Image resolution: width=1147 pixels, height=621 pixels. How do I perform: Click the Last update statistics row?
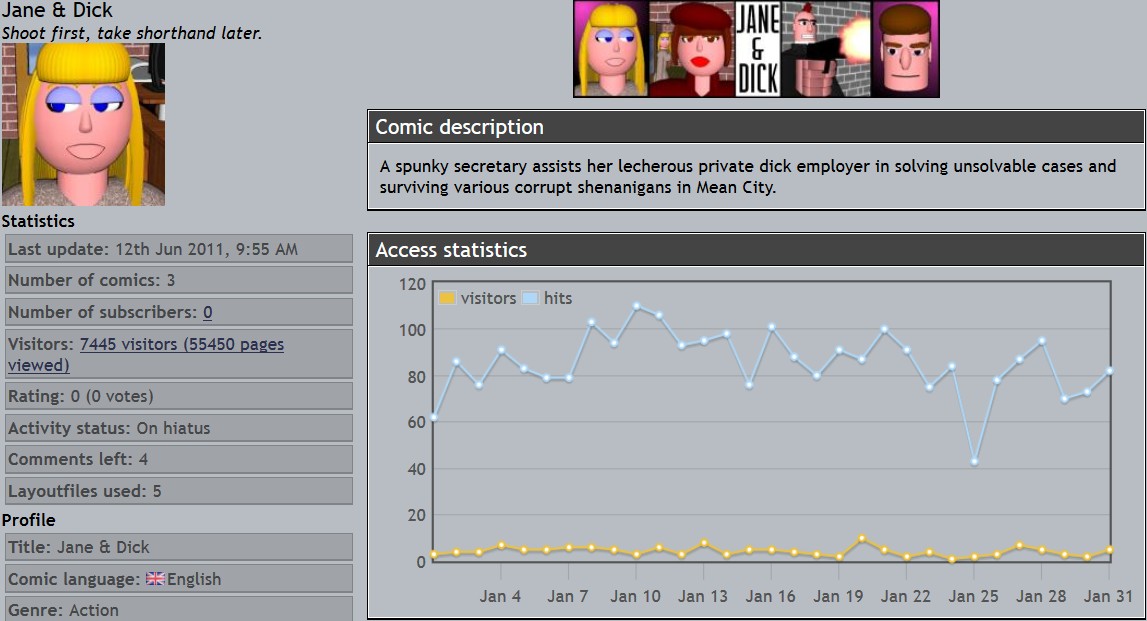(x=179, y=249)
